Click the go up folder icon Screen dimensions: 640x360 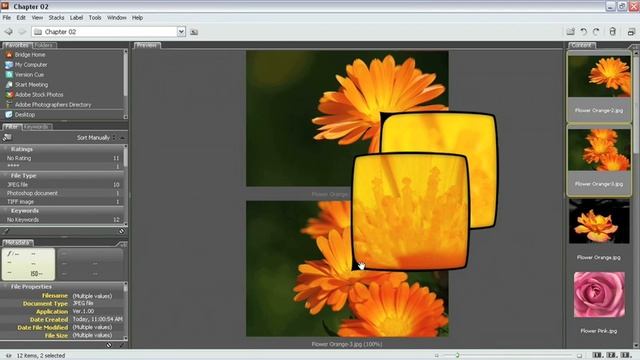(194, 32)
